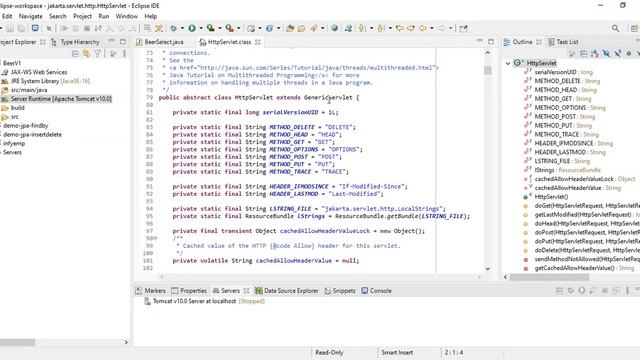Toggle Hide Non-Public Members in Outline
Screen dimensions: 640x360
[629, 53]
